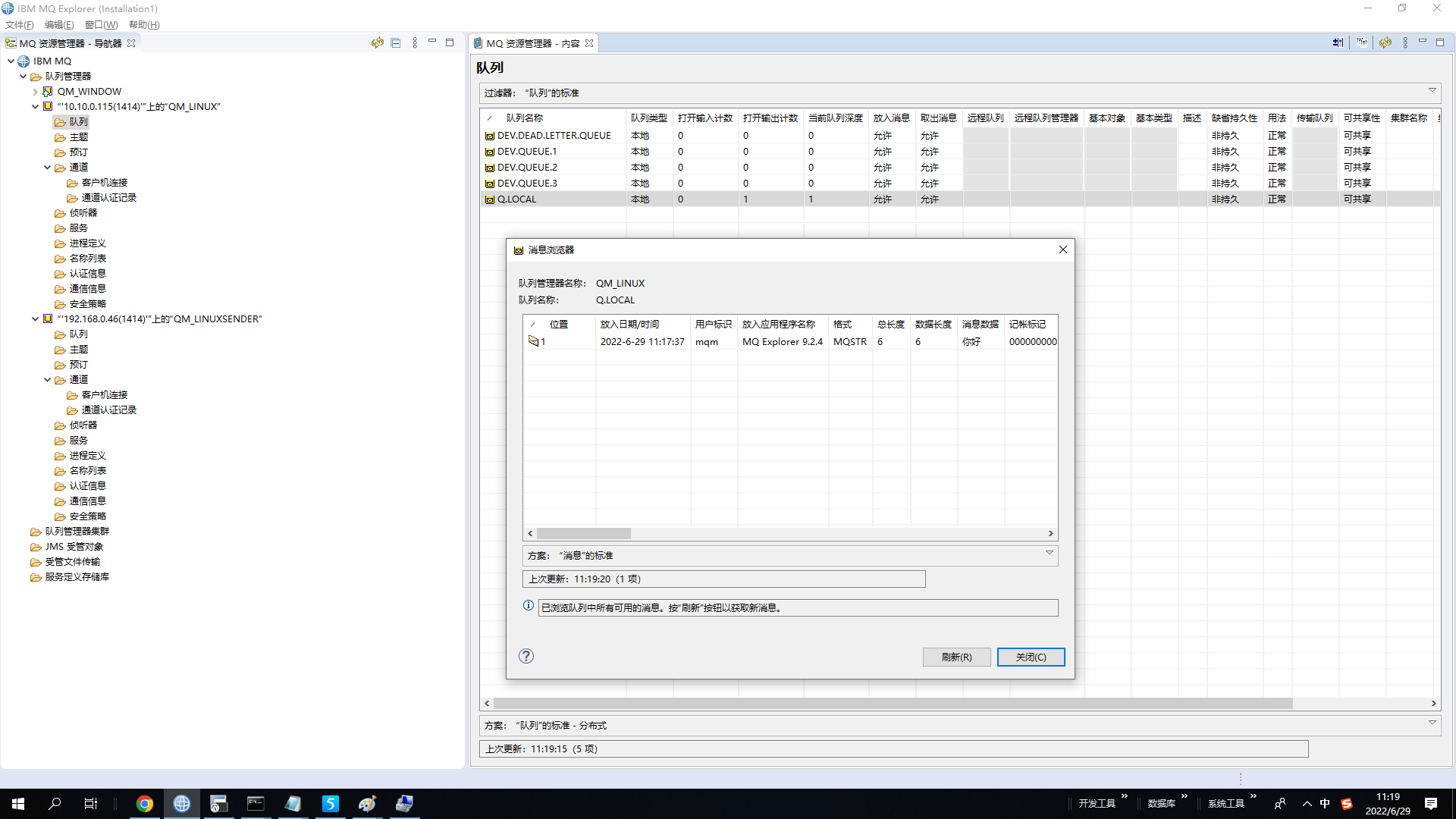Collapse 通道 under QM_LINUXSENDER
Screen dimensions: 1456x819
coord(47,380)
